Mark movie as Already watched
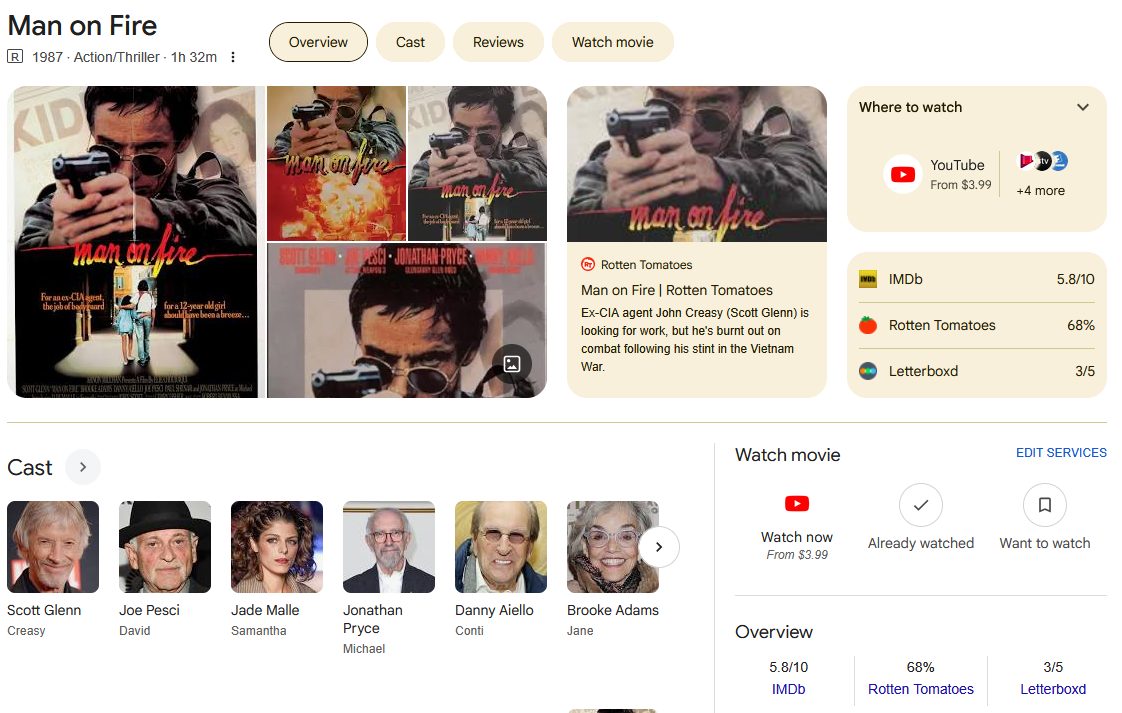 point(920,506)
